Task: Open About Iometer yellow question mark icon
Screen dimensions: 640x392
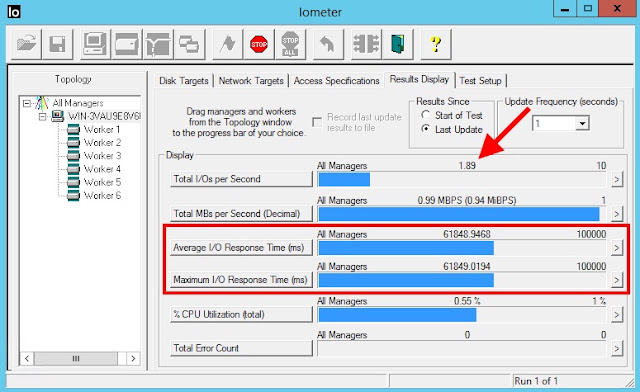Action: (436, 44)
